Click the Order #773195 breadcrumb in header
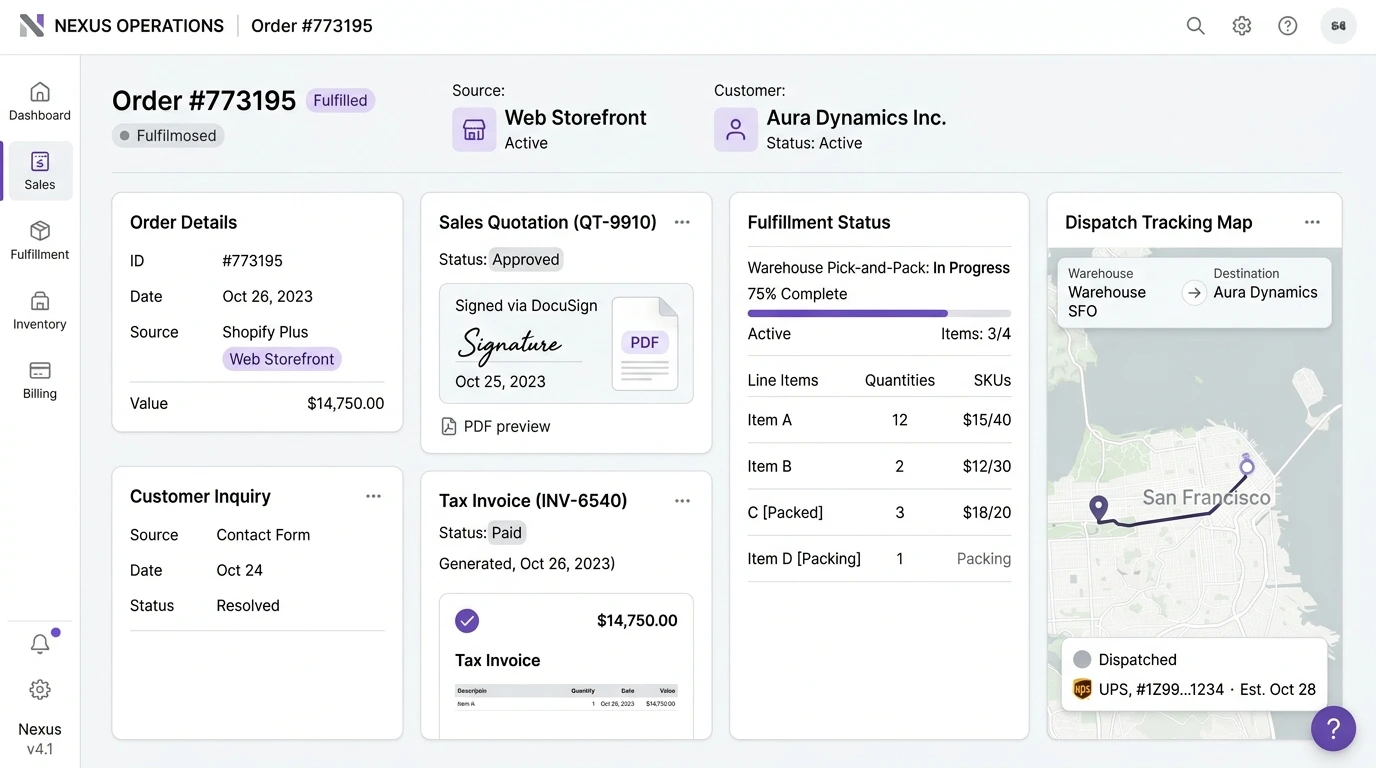 [x=312, y=26]
